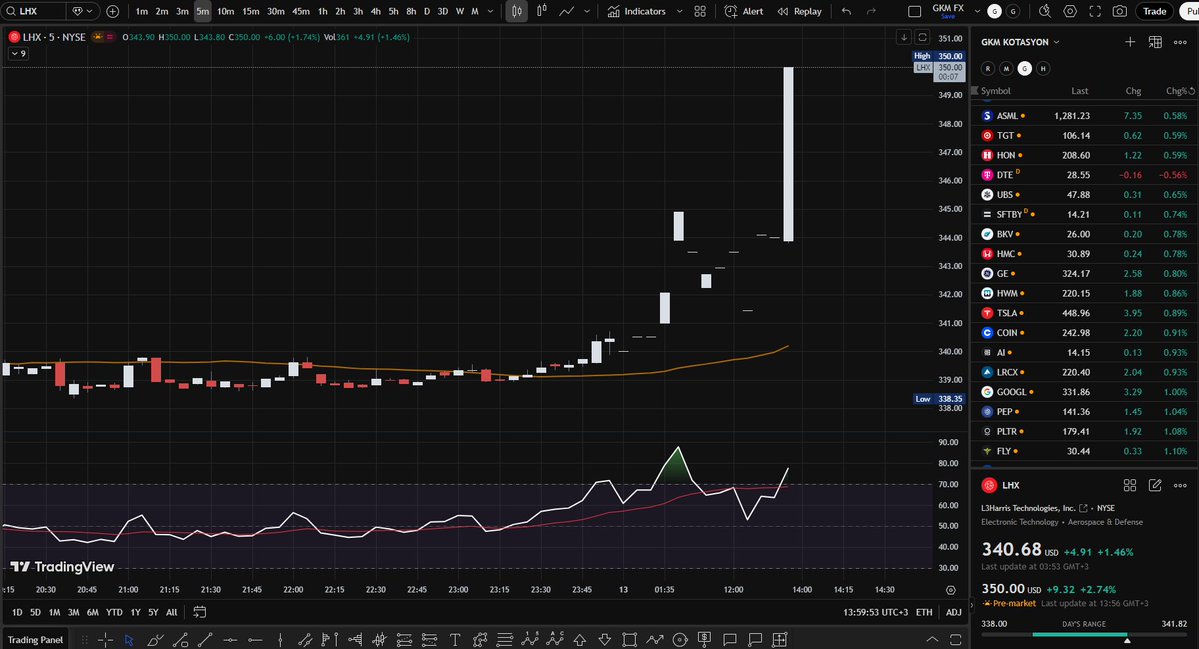Collapse the right sidebar arrow
The height and width of the screenshot is (649, 1199).
tap(972, 605)
